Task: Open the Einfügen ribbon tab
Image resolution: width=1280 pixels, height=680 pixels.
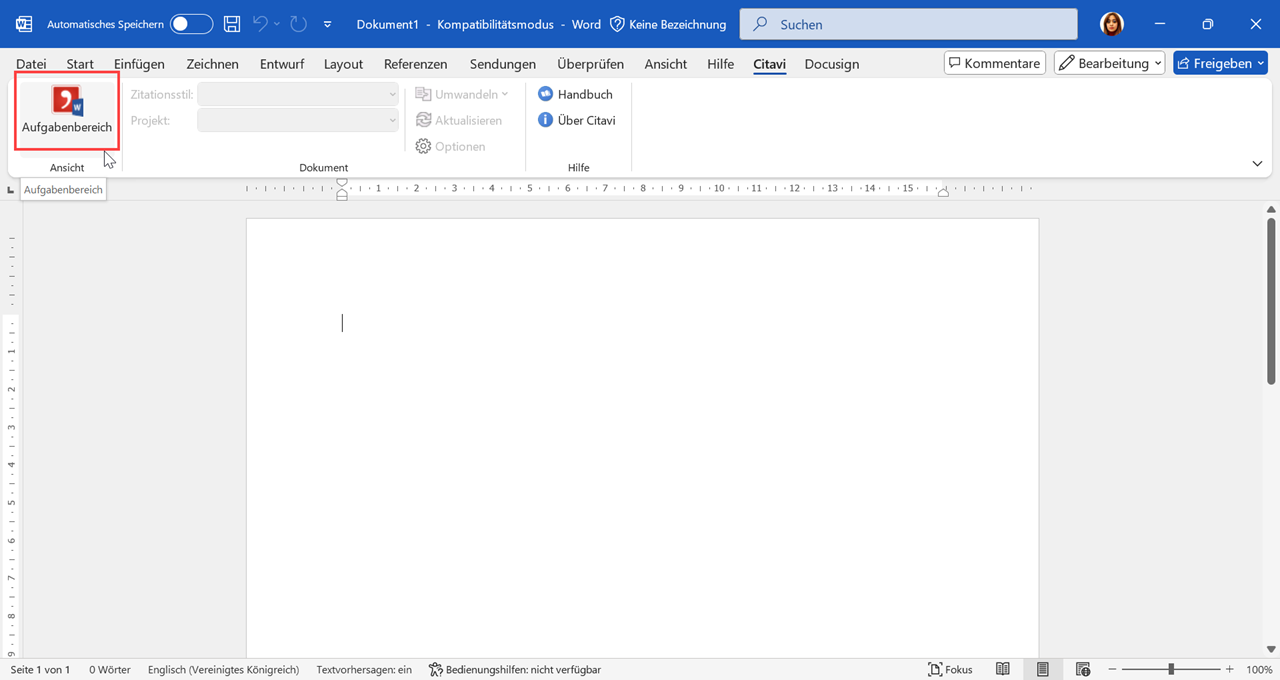Action: pos(139,64)
